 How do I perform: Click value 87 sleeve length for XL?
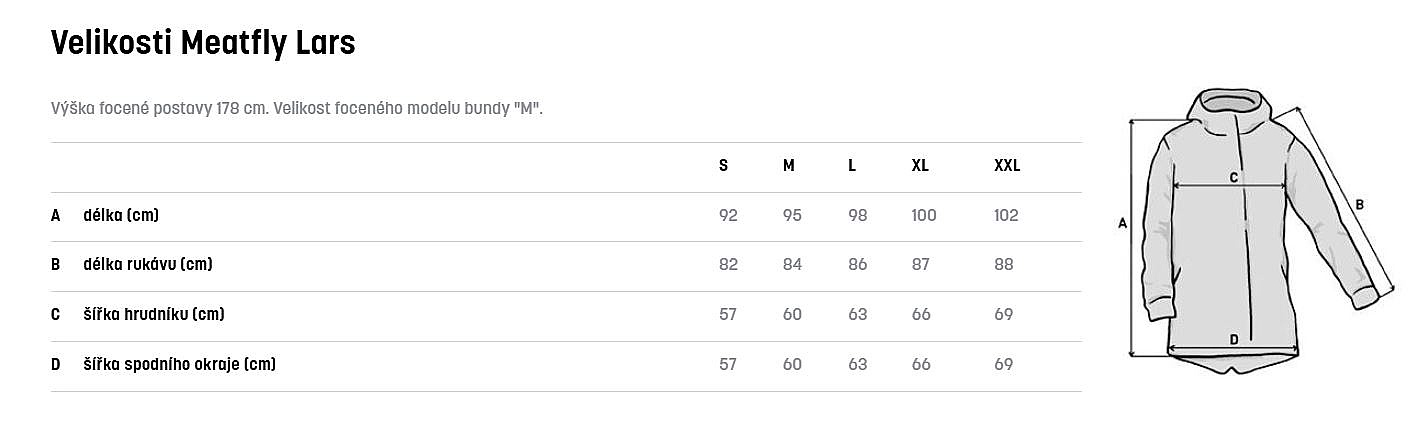pos(921,265)
